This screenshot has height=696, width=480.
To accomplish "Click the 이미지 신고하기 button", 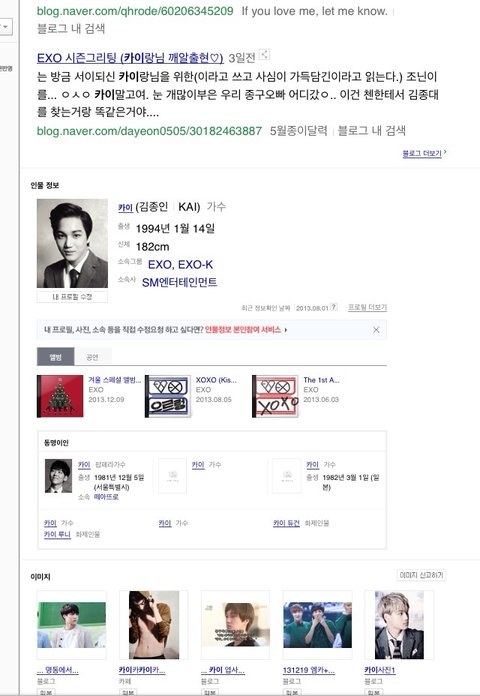I will (421, 575).
